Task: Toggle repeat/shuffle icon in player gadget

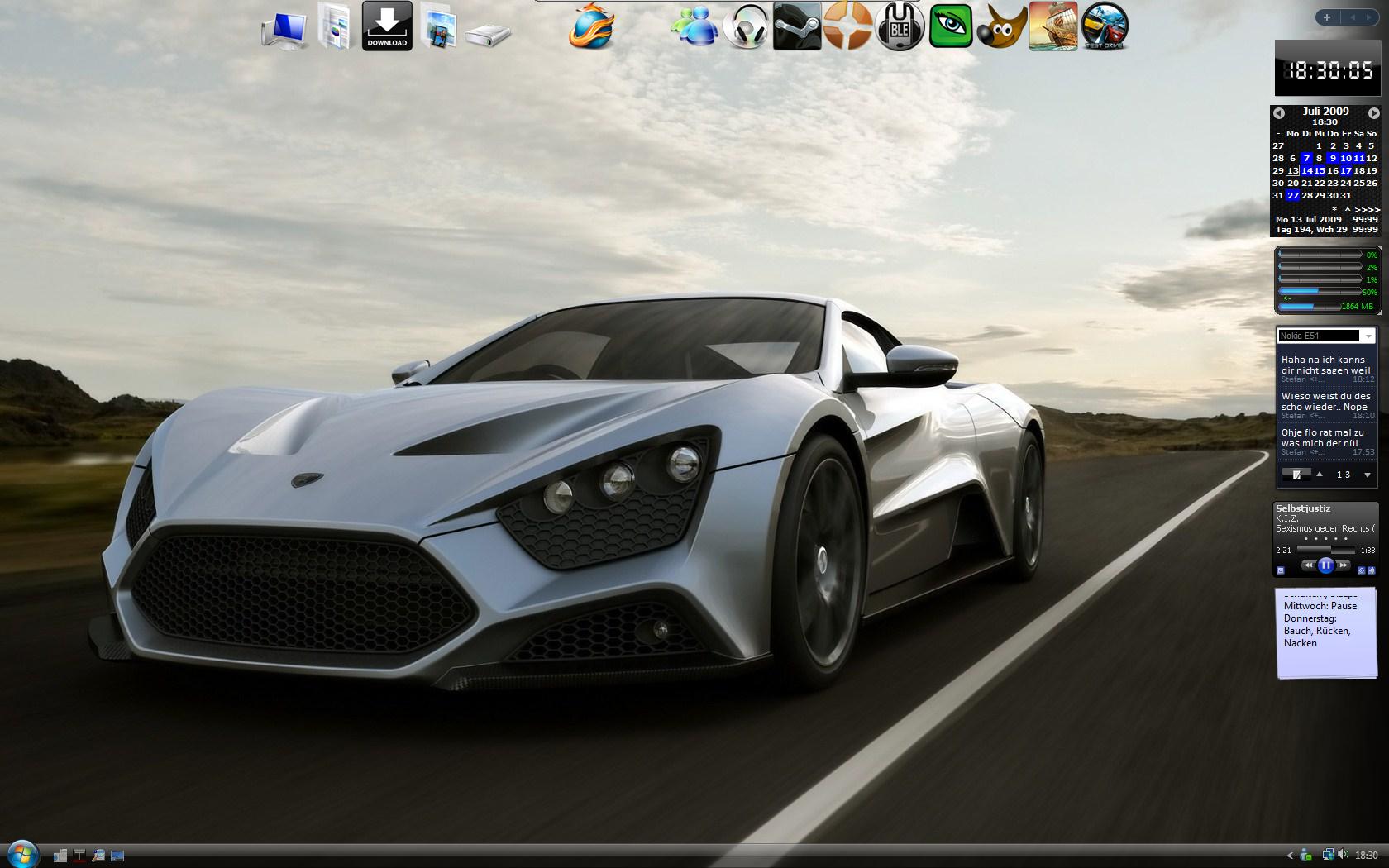Action: 1361,570
